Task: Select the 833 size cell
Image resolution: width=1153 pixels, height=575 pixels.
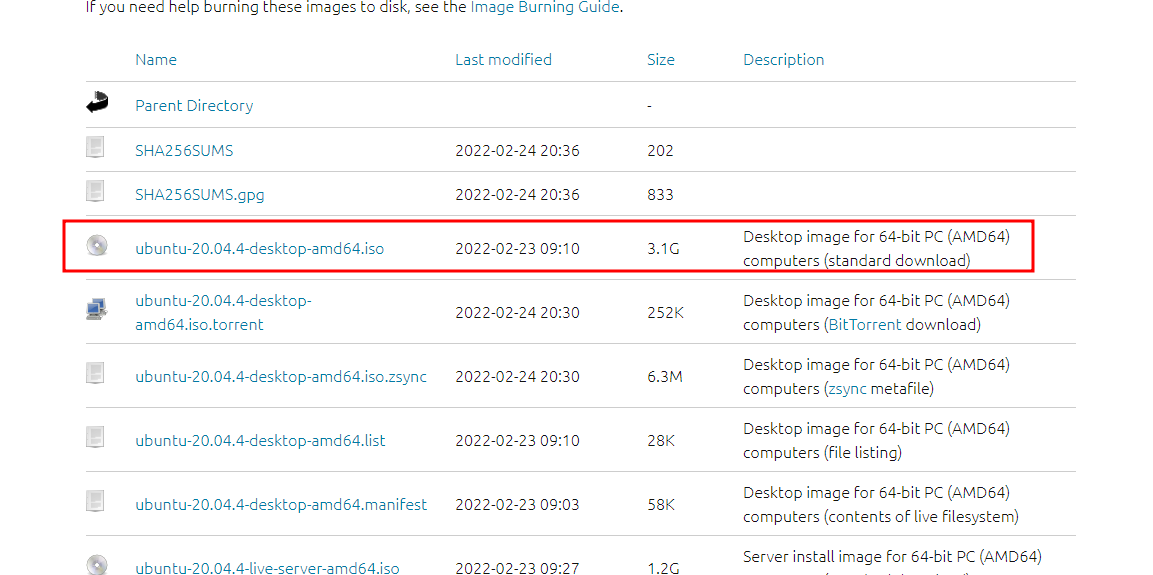Action: click(660, 195)
